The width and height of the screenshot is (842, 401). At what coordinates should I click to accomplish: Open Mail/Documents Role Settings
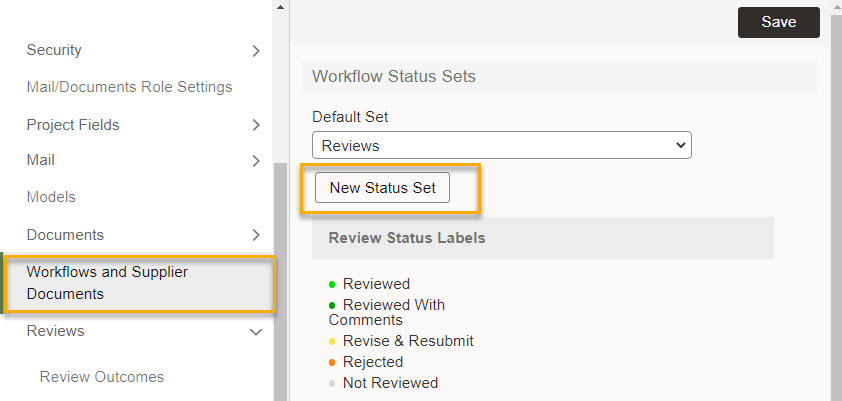point(129,87)
